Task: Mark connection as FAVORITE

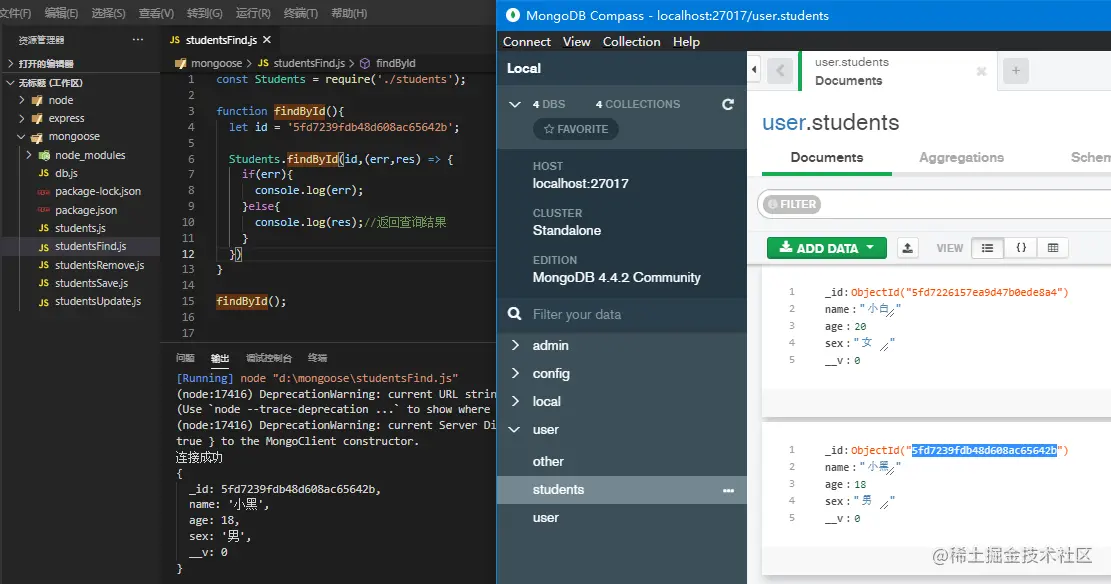Action: [x=575, y=129]
